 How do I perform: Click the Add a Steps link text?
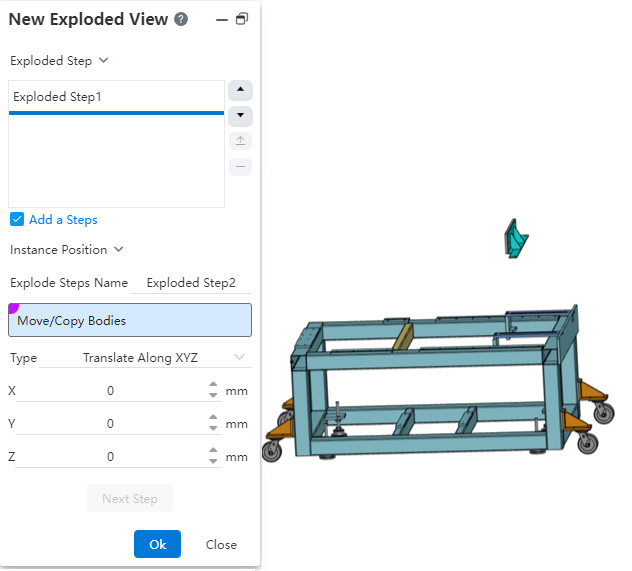63,220
